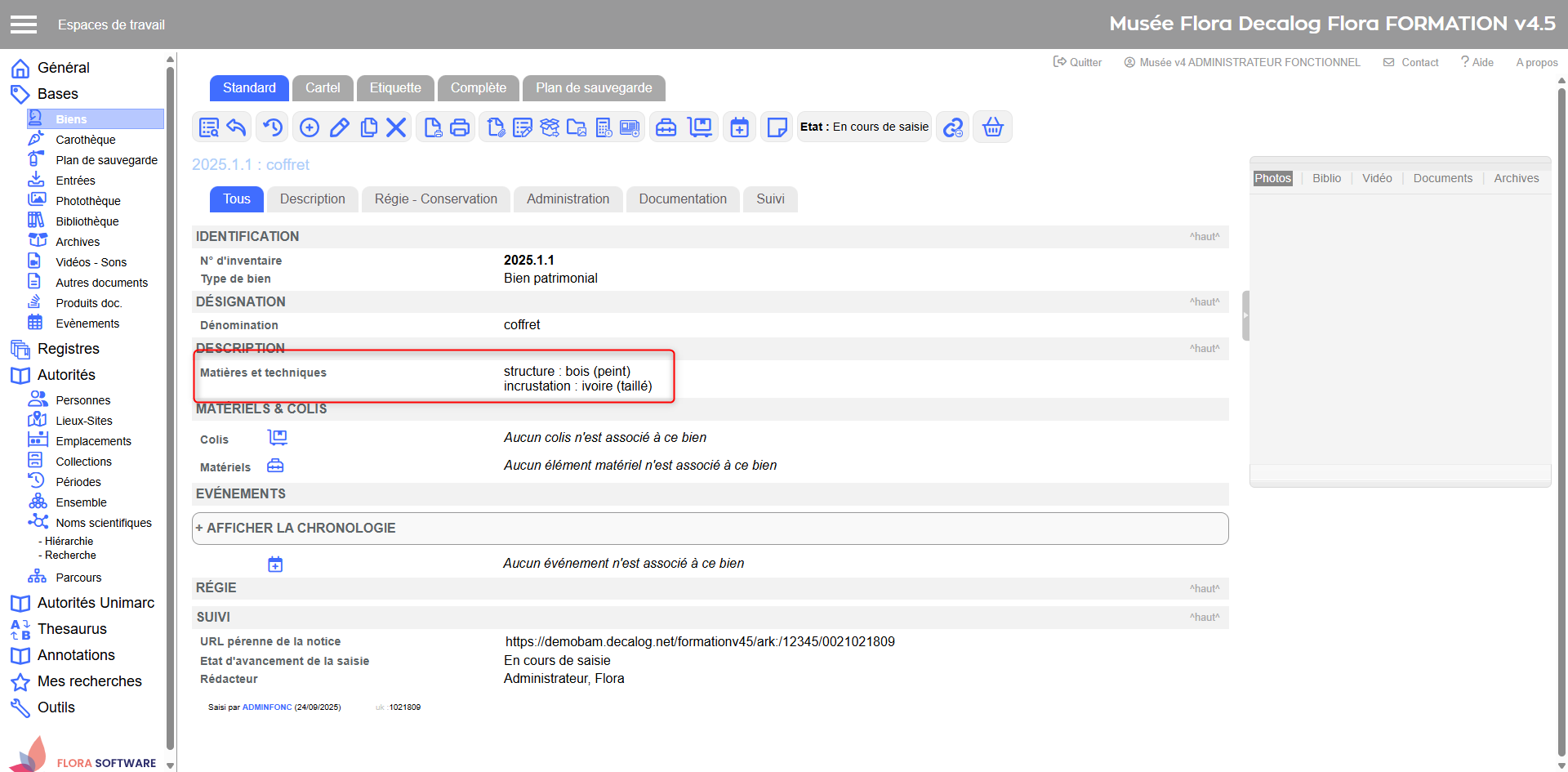This screenshot has width=1568, height=772.
Task: Select Emplacements in the sidebar
Action: tap(93, 441)
